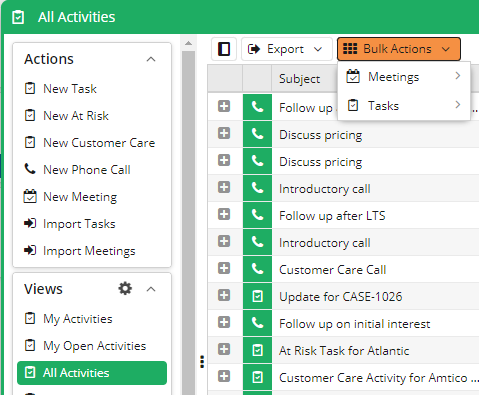
Task: Open the Export dropdown
Action: pyautogui.click(x=287, y=49)
